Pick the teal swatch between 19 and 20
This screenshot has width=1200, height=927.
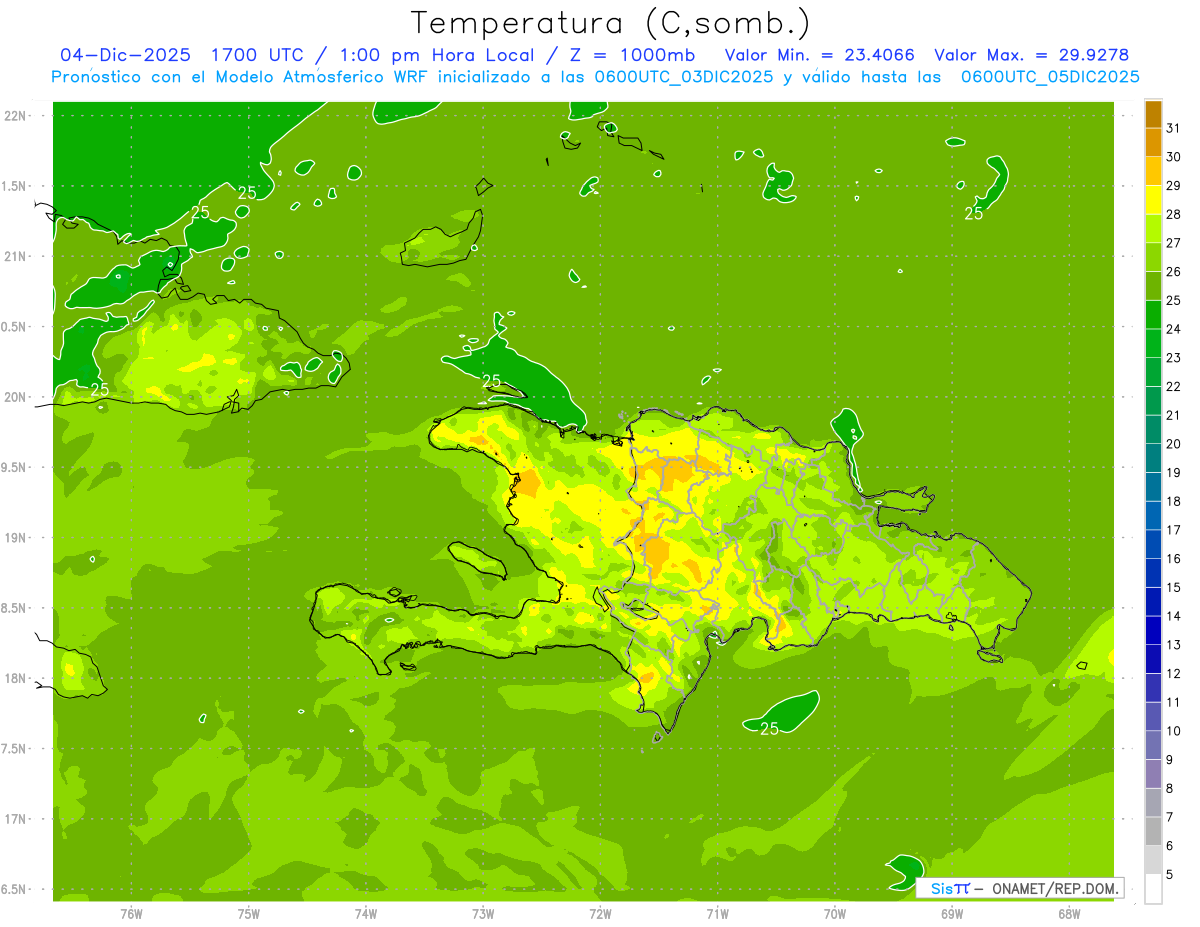click(1153, 458)
